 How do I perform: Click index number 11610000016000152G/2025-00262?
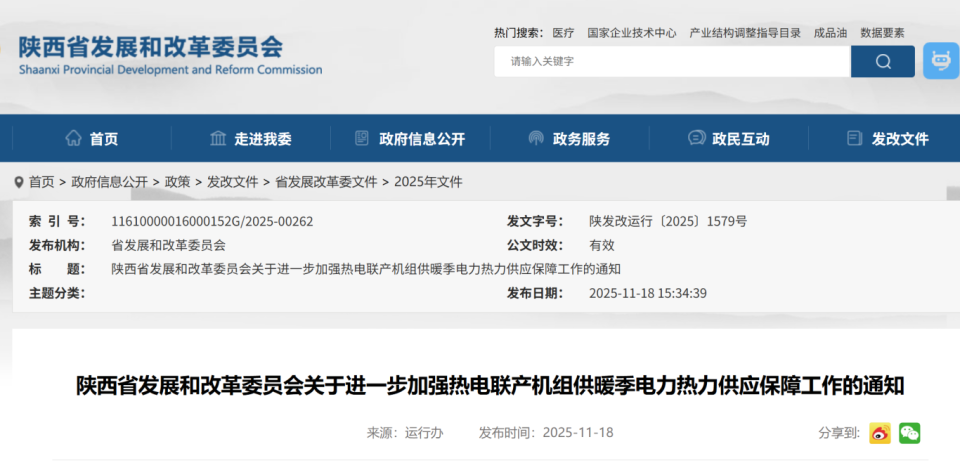click(212, 222)
